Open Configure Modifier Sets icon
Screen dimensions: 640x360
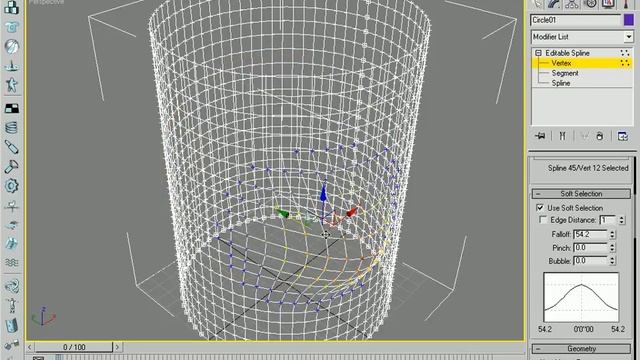622,136
